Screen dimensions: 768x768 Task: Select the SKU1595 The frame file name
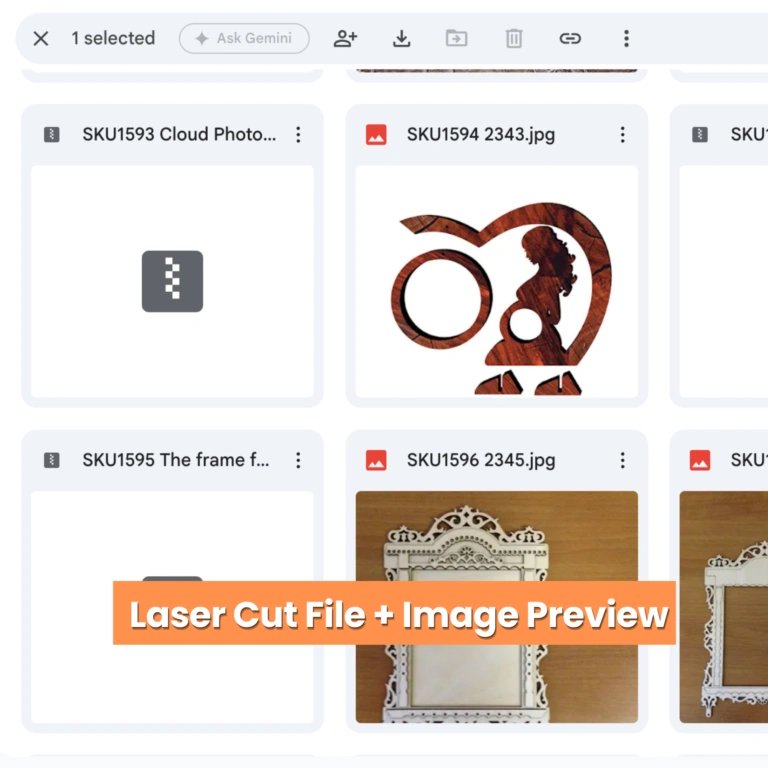click(176, 460)
